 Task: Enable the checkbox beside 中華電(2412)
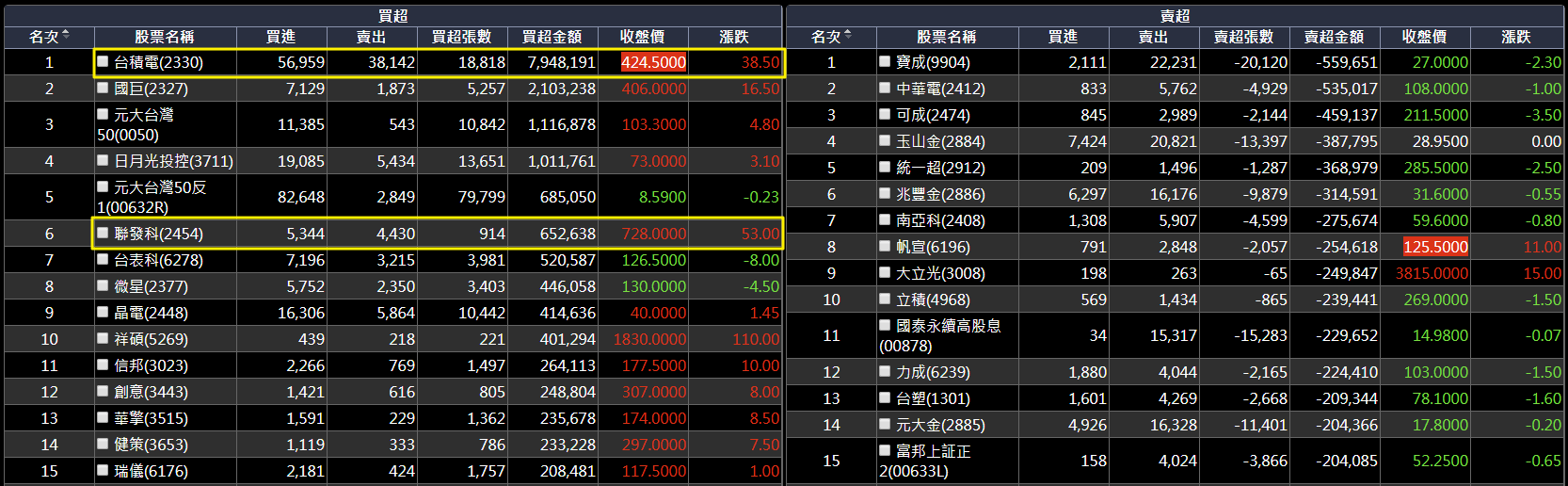(885, 88)
